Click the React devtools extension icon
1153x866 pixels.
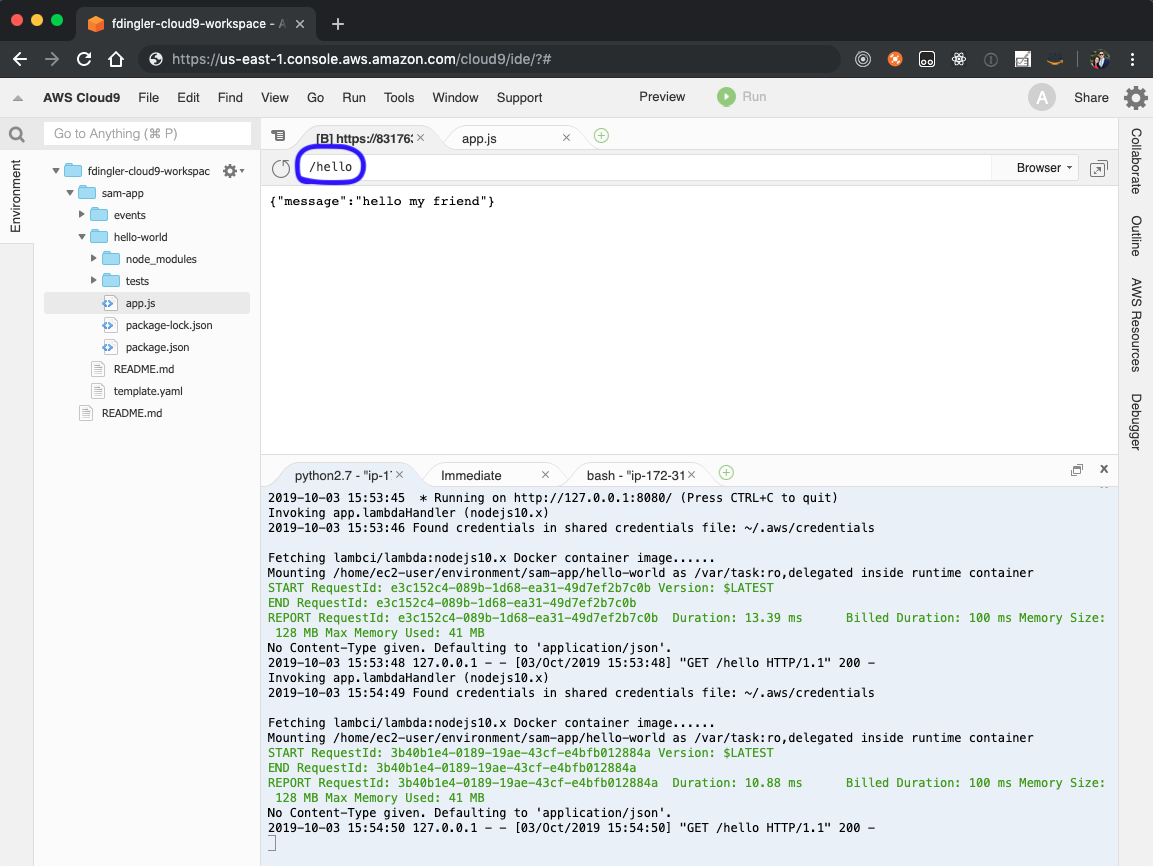959,60
